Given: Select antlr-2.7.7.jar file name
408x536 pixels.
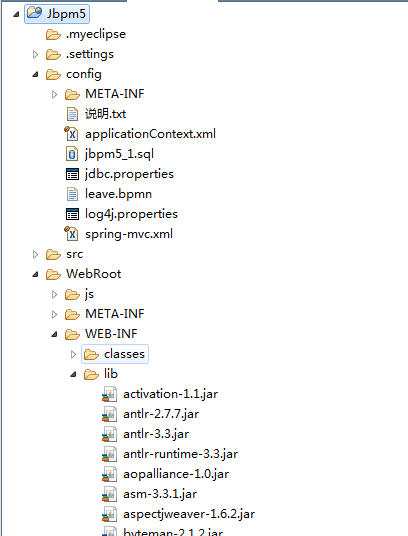Looking at the screenshot, I should [x=161, y=414].
